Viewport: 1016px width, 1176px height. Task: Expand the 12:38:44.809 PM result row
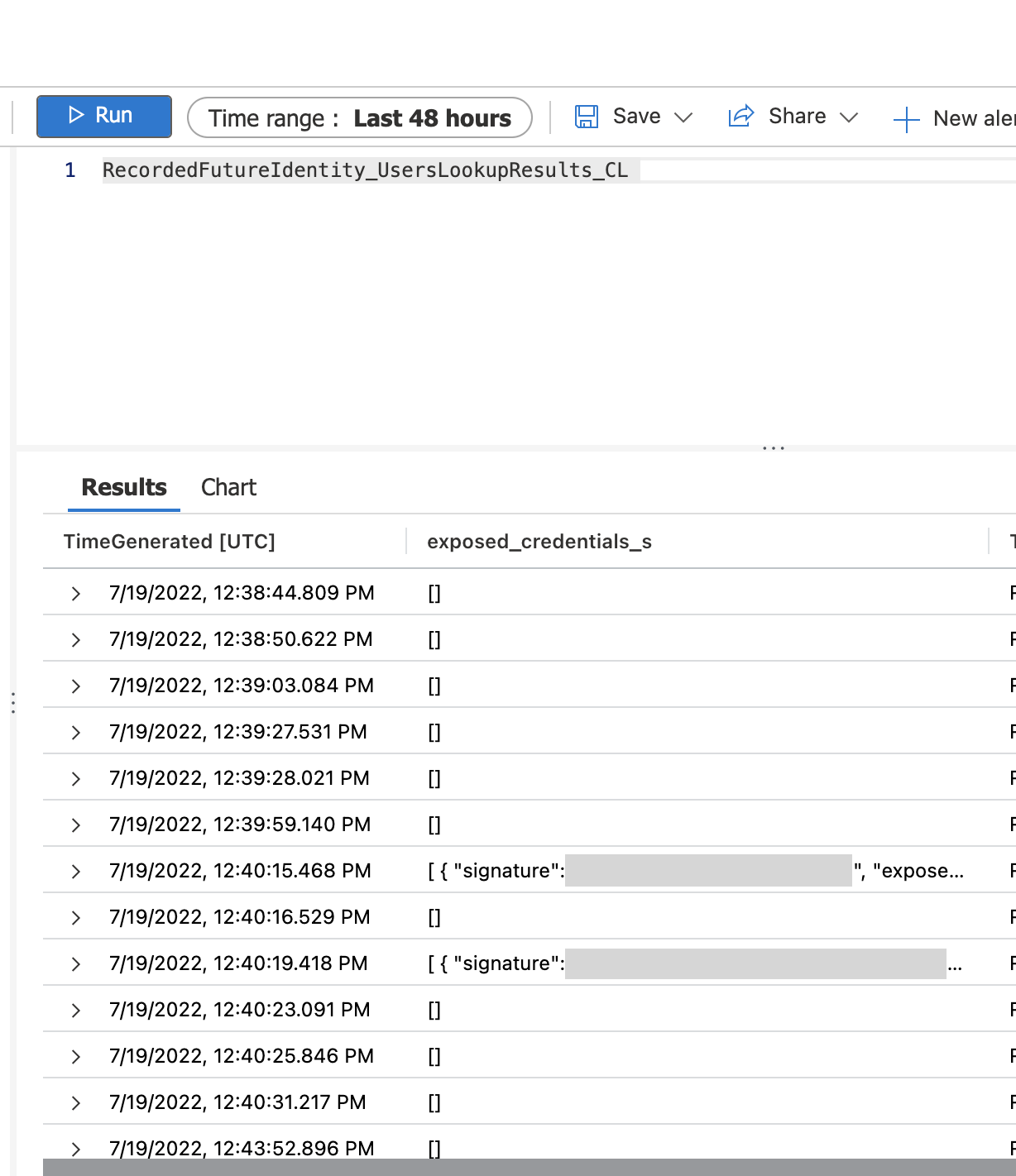(76, 594)
